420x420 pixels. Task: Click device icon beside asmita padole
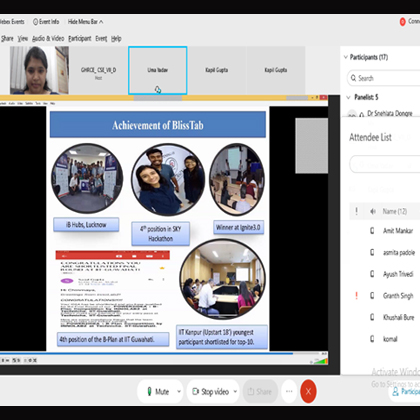click(x=372, y=252)
